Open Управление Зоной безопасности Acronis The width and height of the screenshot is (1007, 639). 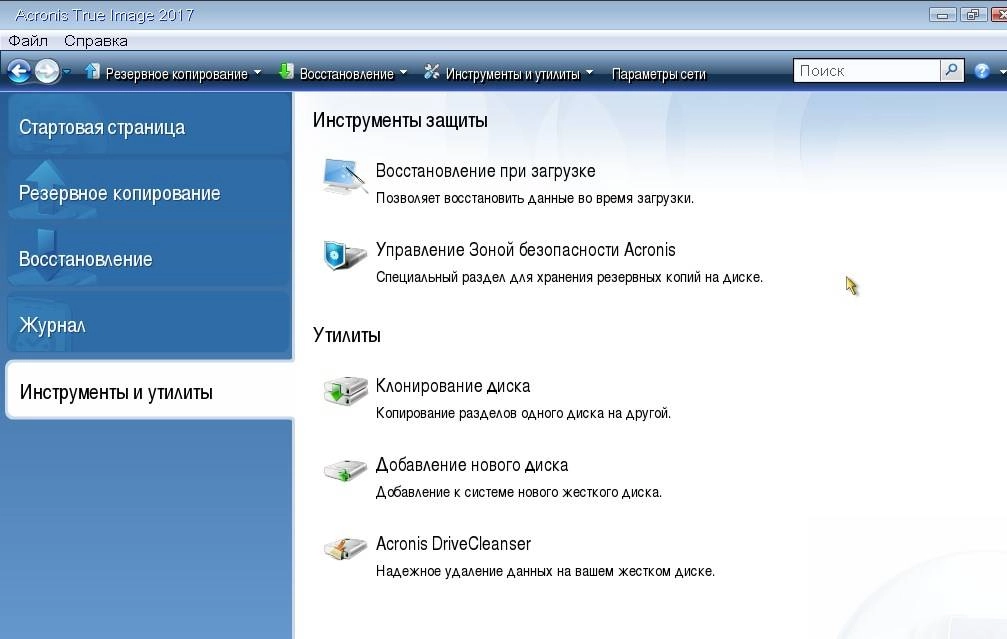(525, 250)
